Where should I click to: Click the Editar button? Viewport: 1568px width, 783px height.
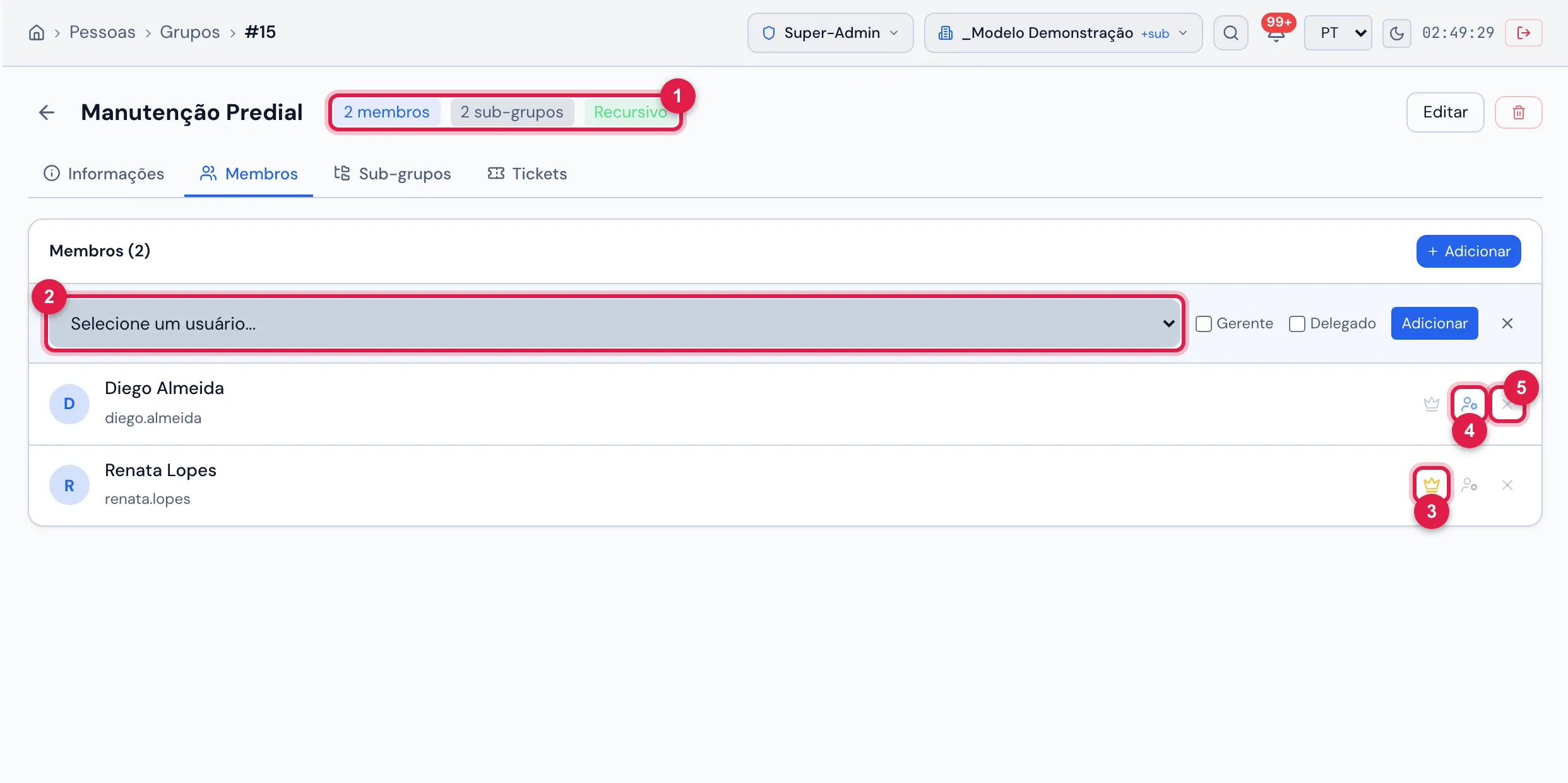click(x=1444, y=112)
